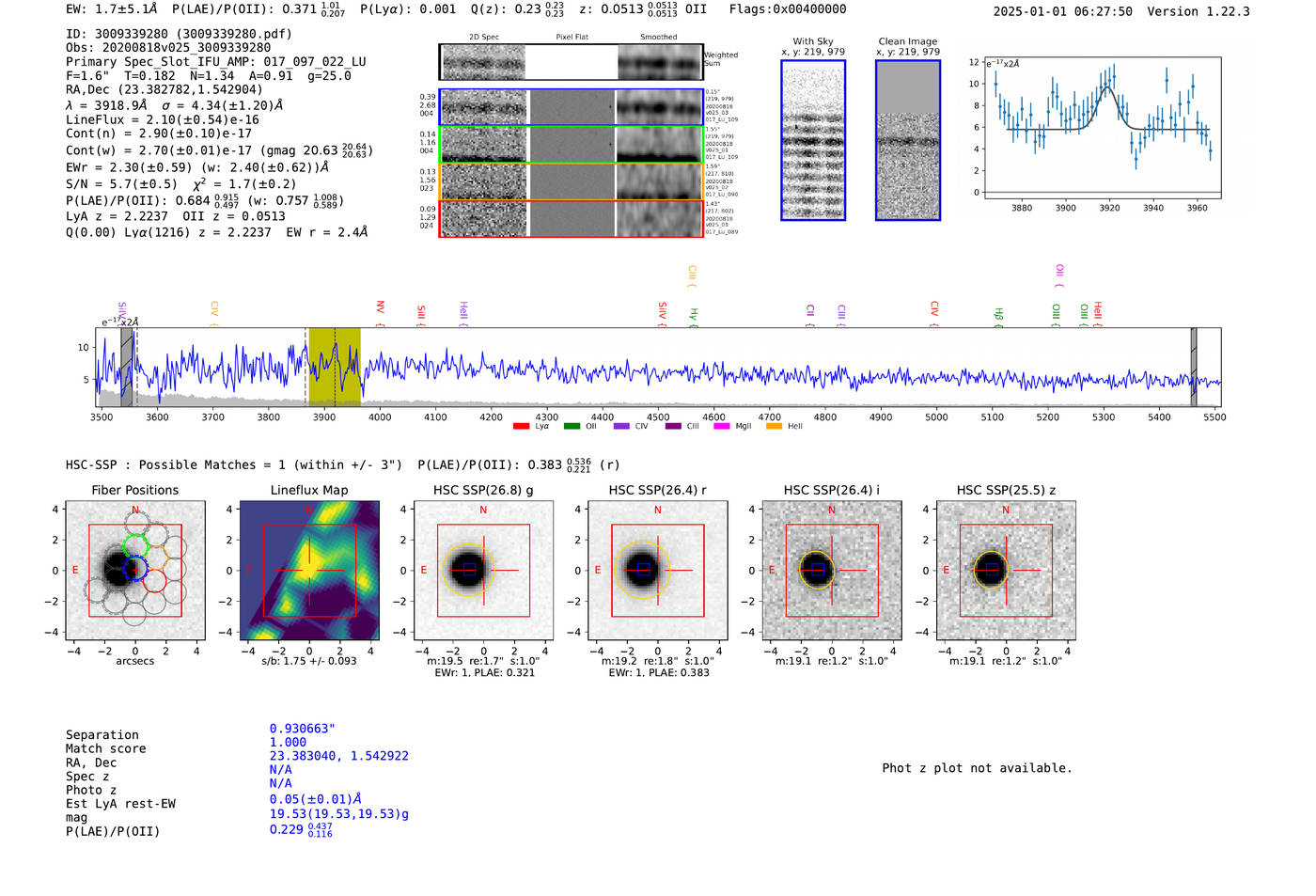Select the HSC SSP(26.4) r cutout image
The width and height of the screenshot is (1316, 896).
point(658,571)
